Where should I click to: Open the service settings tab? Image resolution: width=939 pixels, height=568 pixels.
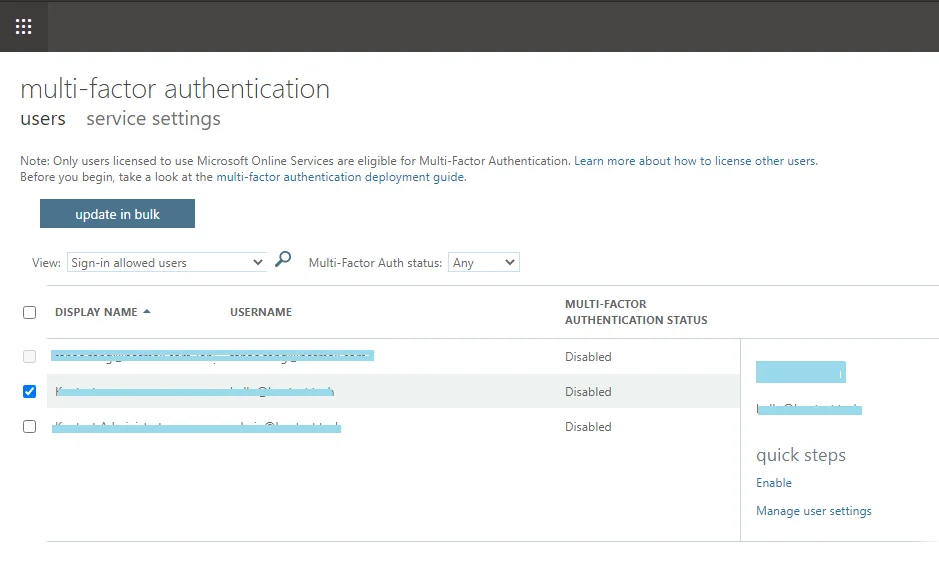click(153, 119)
